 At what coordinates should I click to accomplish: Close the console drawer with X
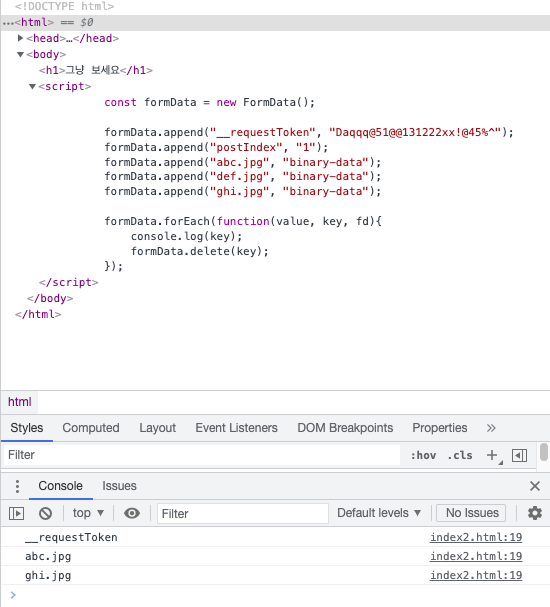(535, 486)
